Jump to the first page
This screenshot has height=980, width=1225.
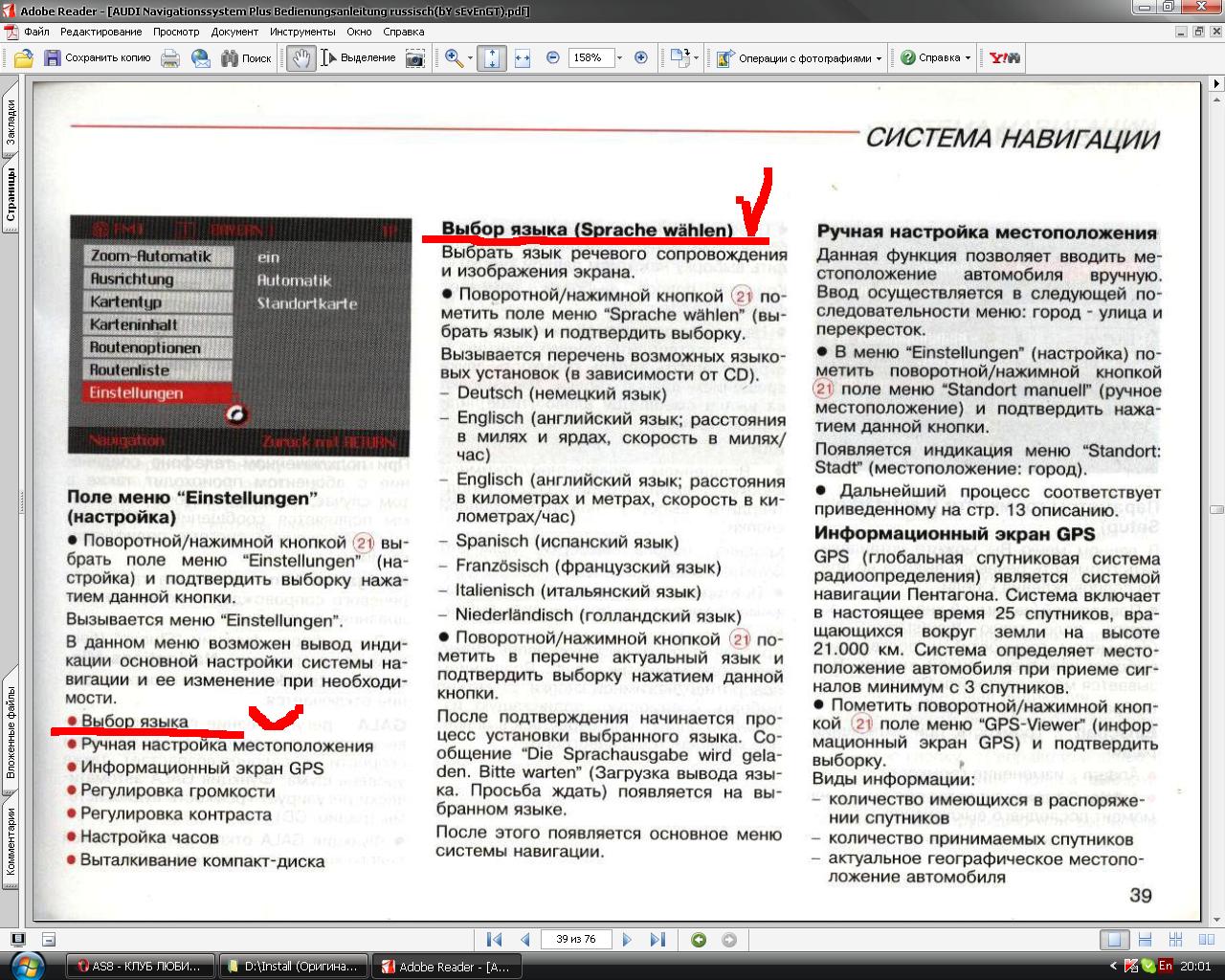(494, 940)
